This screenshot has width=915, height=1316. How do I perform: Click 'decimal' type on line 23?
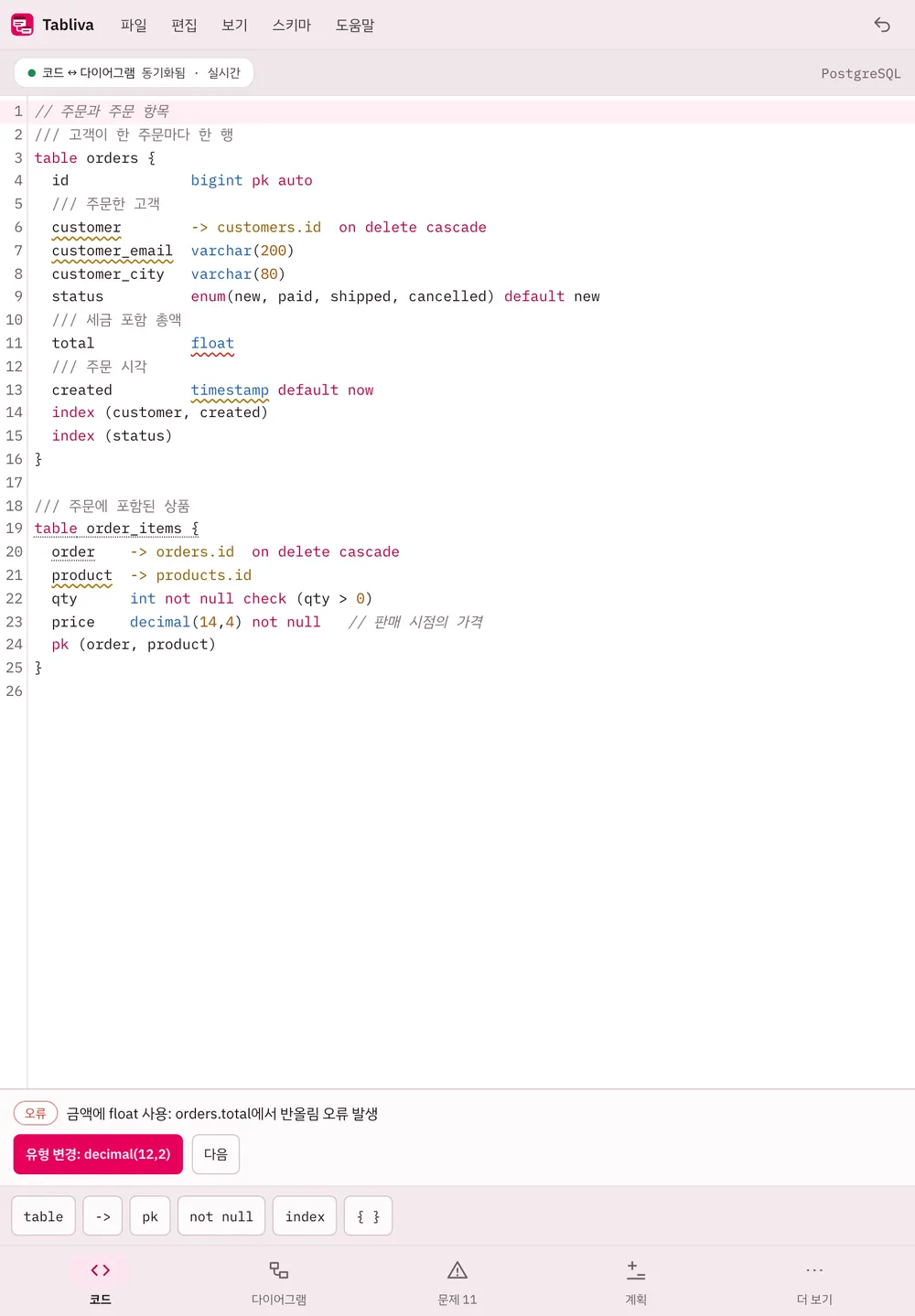[x=160, y=622]
